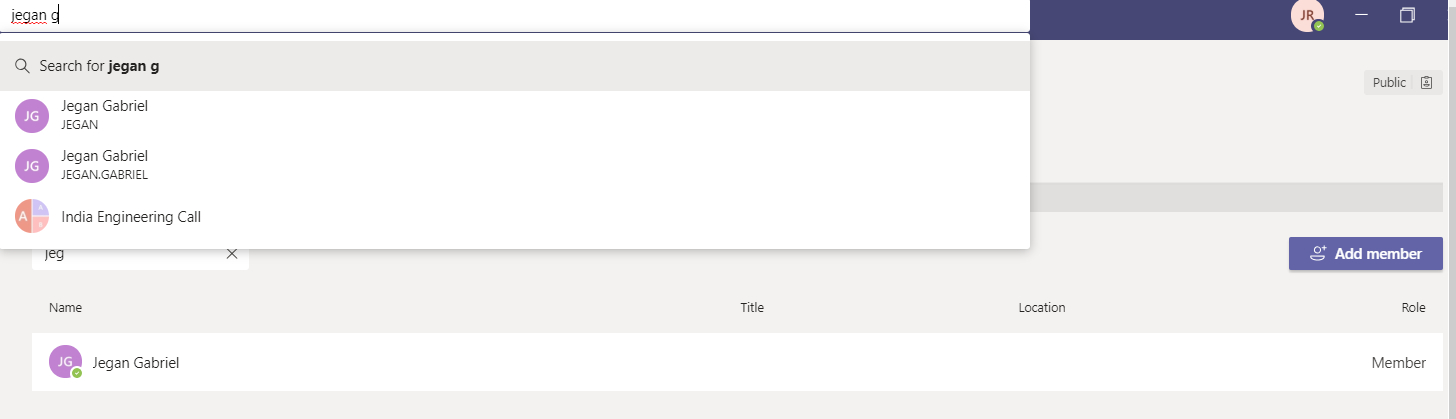Click the org badge icon beside Public
Screen dimensions: 1456x419
click(x=1427, y=83)
